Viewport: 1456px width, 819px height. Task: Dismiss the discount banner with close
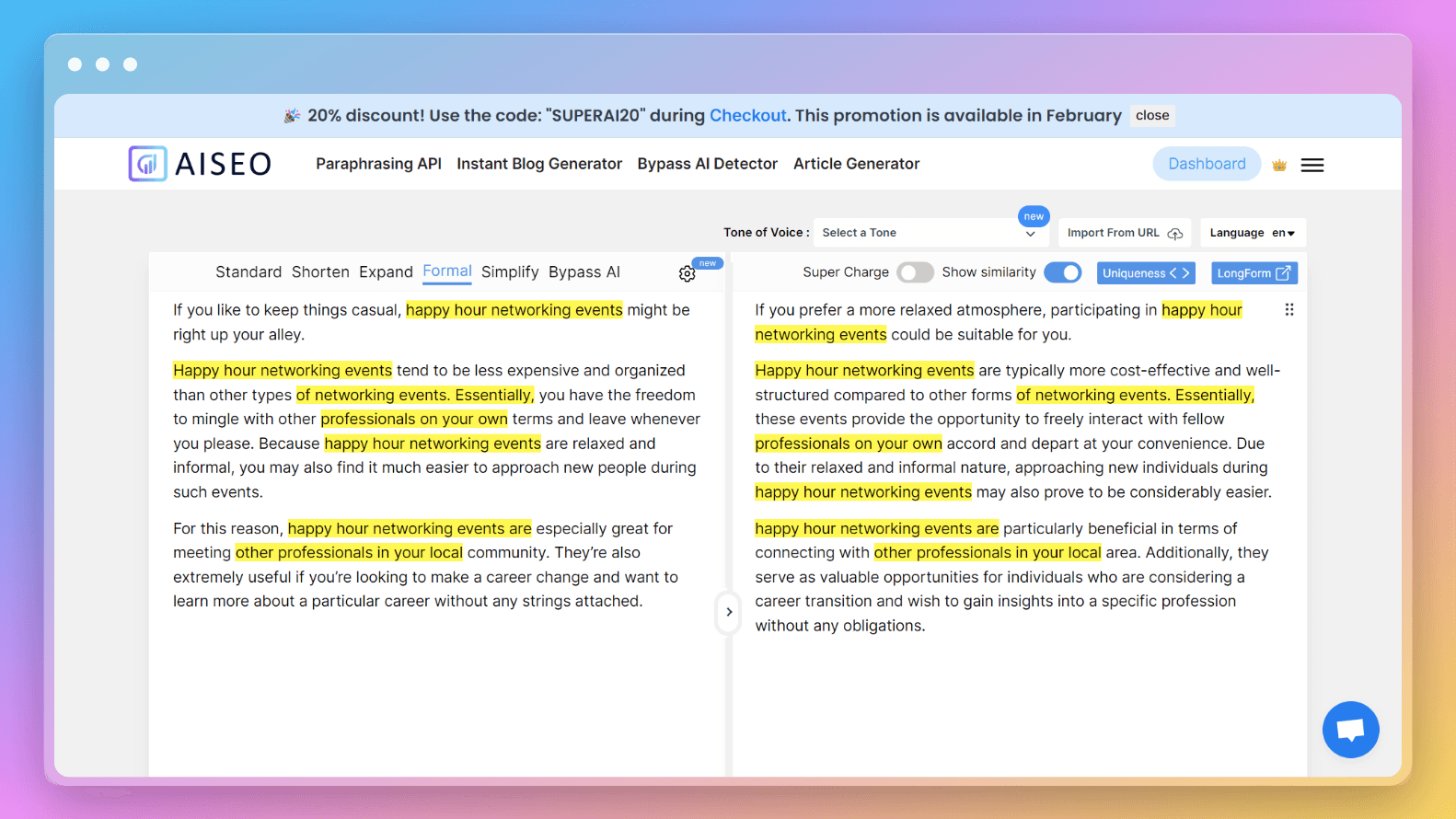pos(1151,116)
